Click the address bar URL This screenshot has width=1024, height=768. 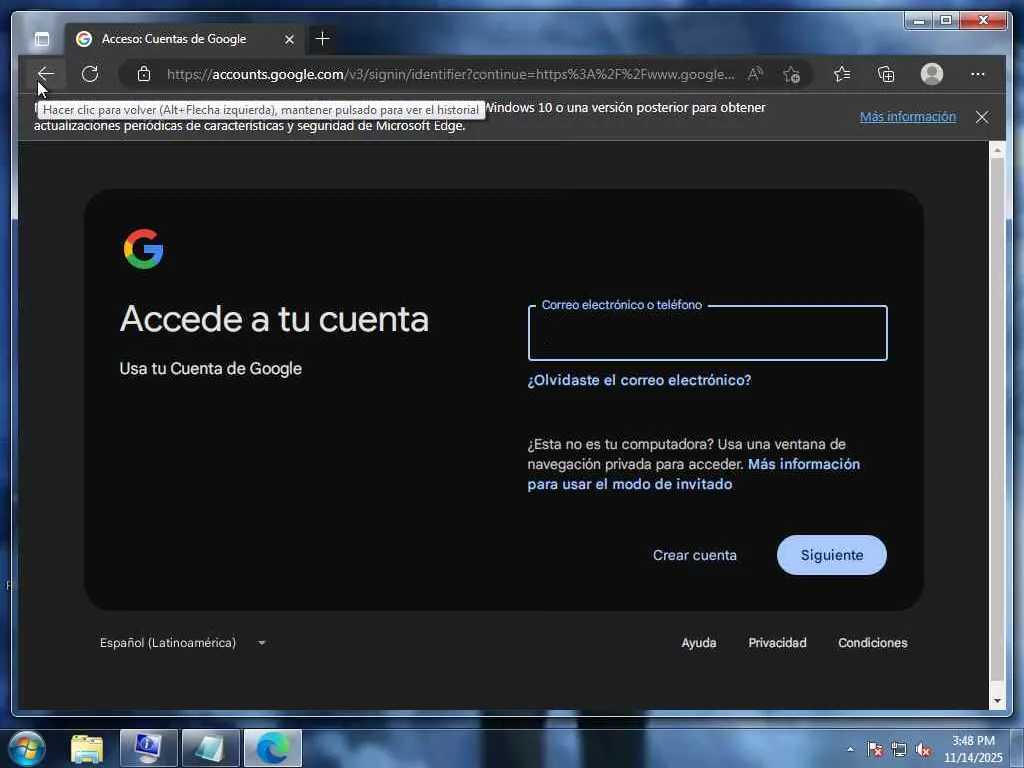coord(451,74)
